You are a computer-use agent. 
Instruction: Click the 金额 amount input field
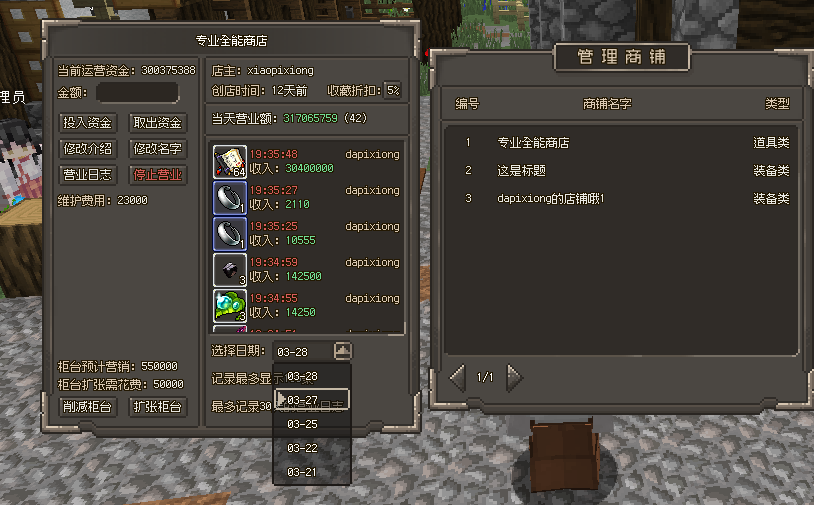(x=138, y=93)
